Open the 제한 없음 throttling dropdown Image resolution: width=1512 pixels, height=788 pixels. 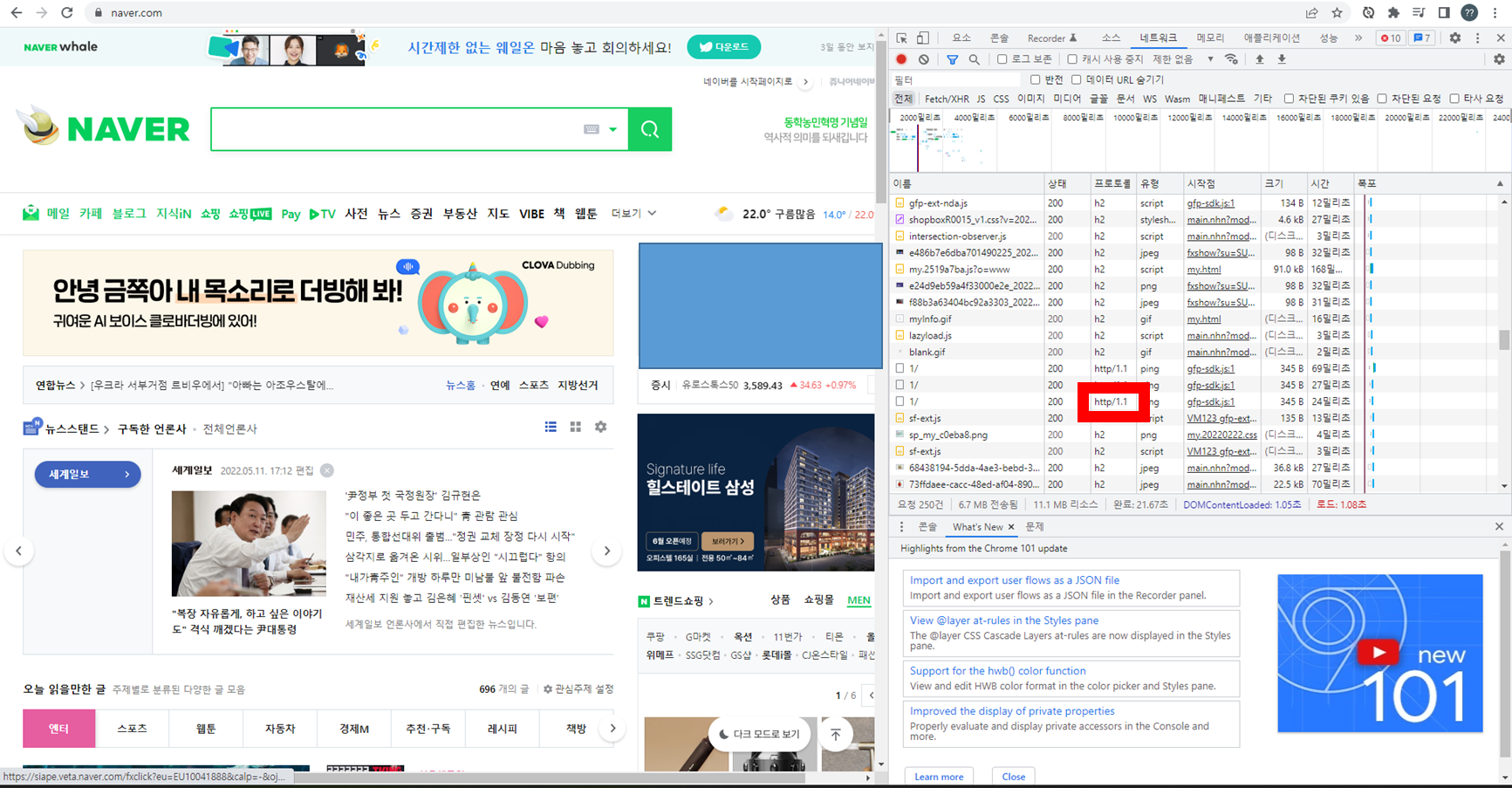(1183, 59)
